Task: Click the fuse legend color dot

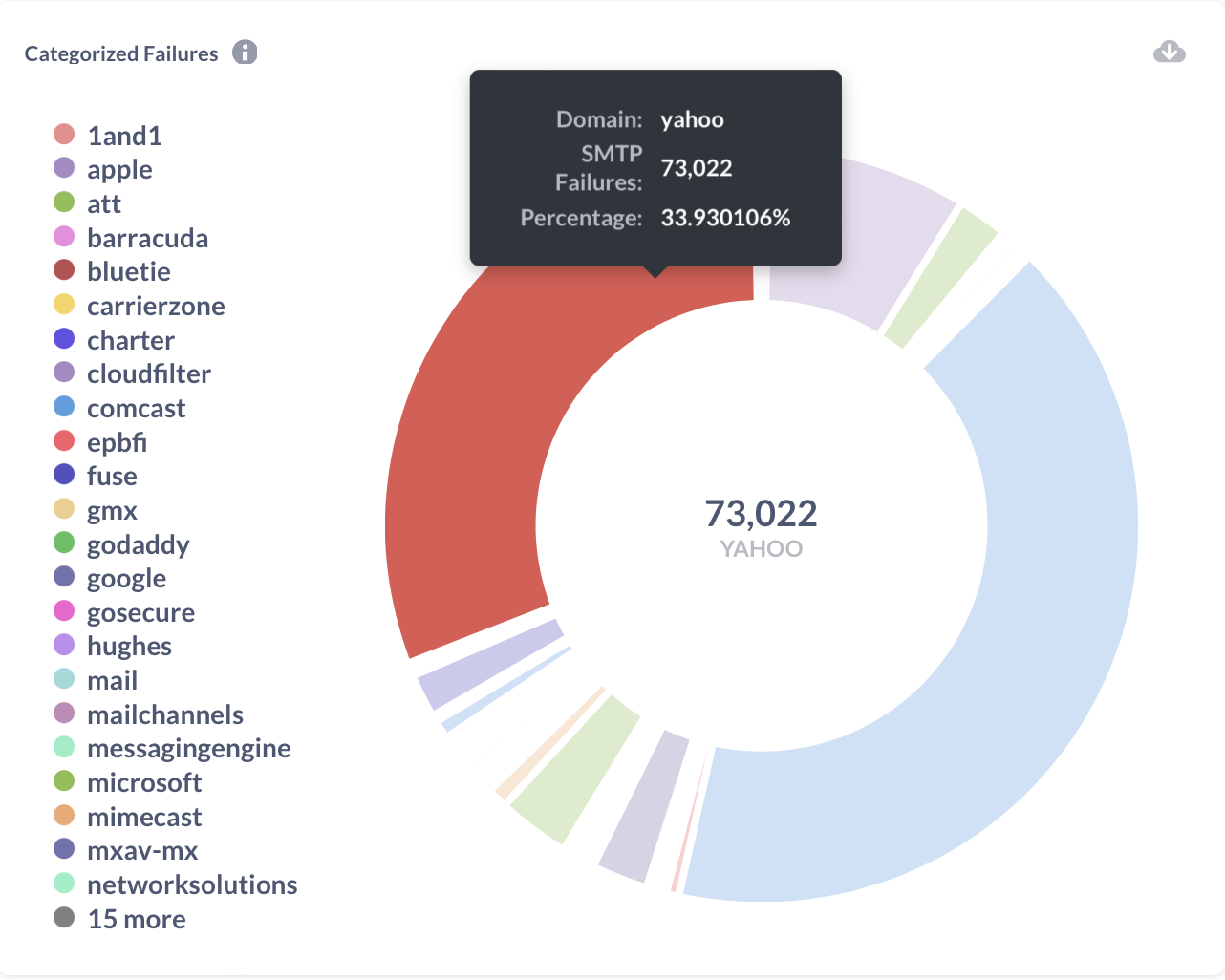Action: 64,474
